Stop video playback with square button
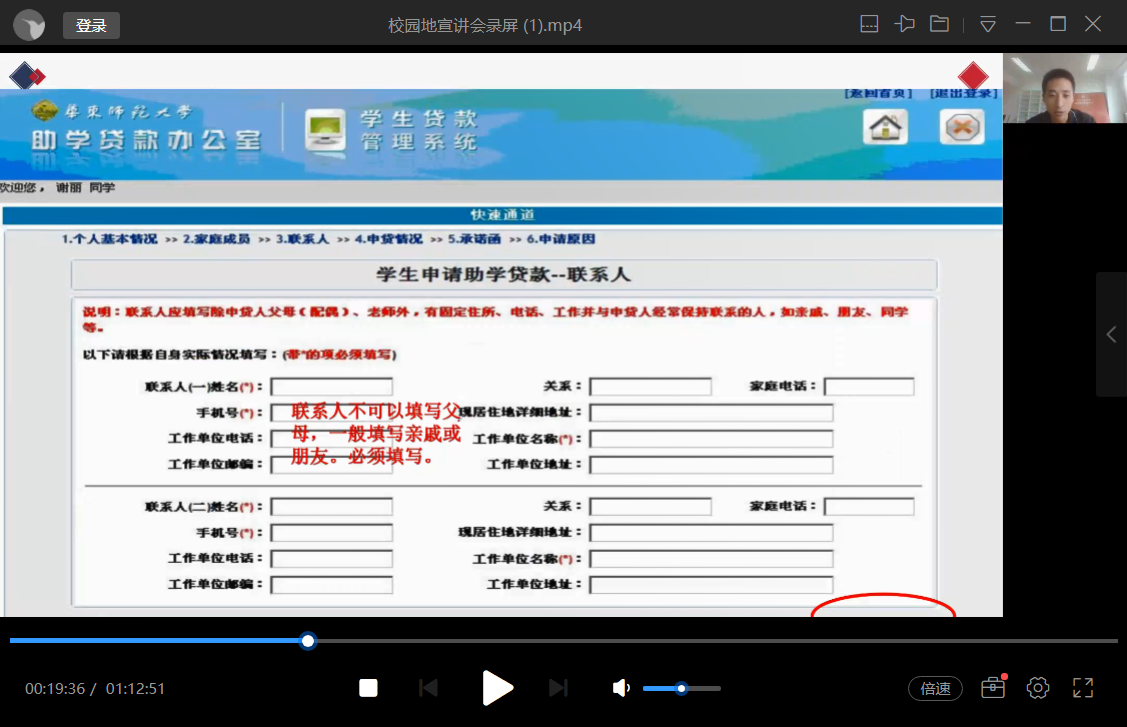Screen dimensions: 1127x727 tap(368, 688)
